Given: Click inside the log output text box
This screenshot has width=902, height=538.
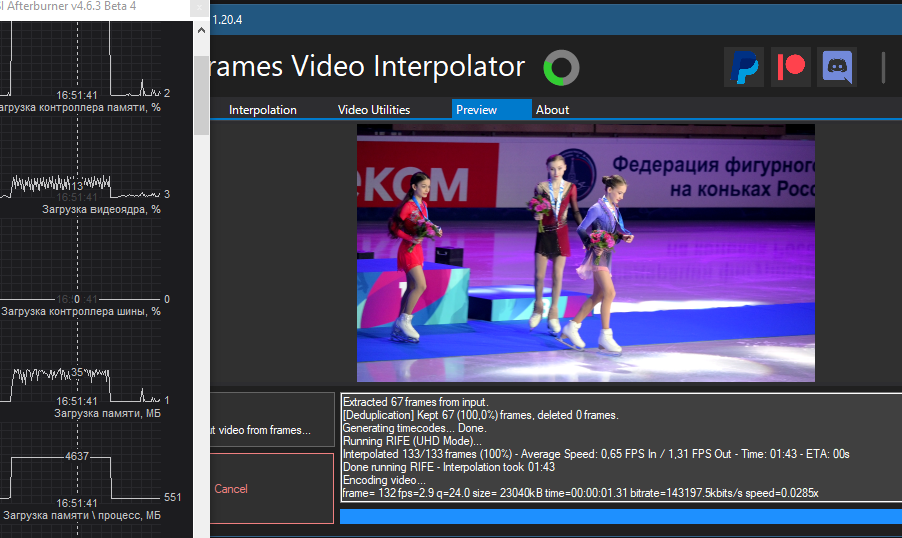Looking at the screenshot, I should point(620,447).
